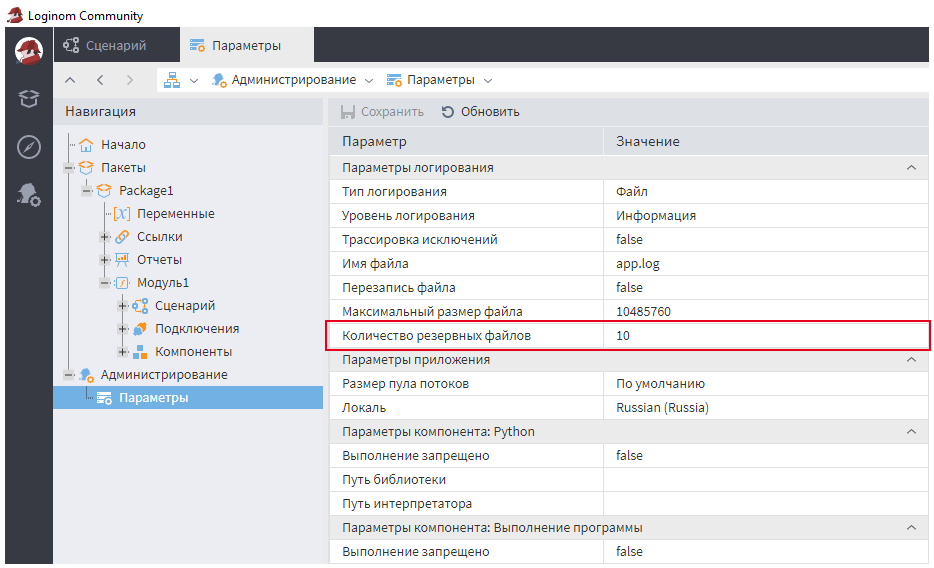Viewport: 934px width, 568px height.
Task: Collapse Выполнение программы component section
Action: tap(911, 528)
